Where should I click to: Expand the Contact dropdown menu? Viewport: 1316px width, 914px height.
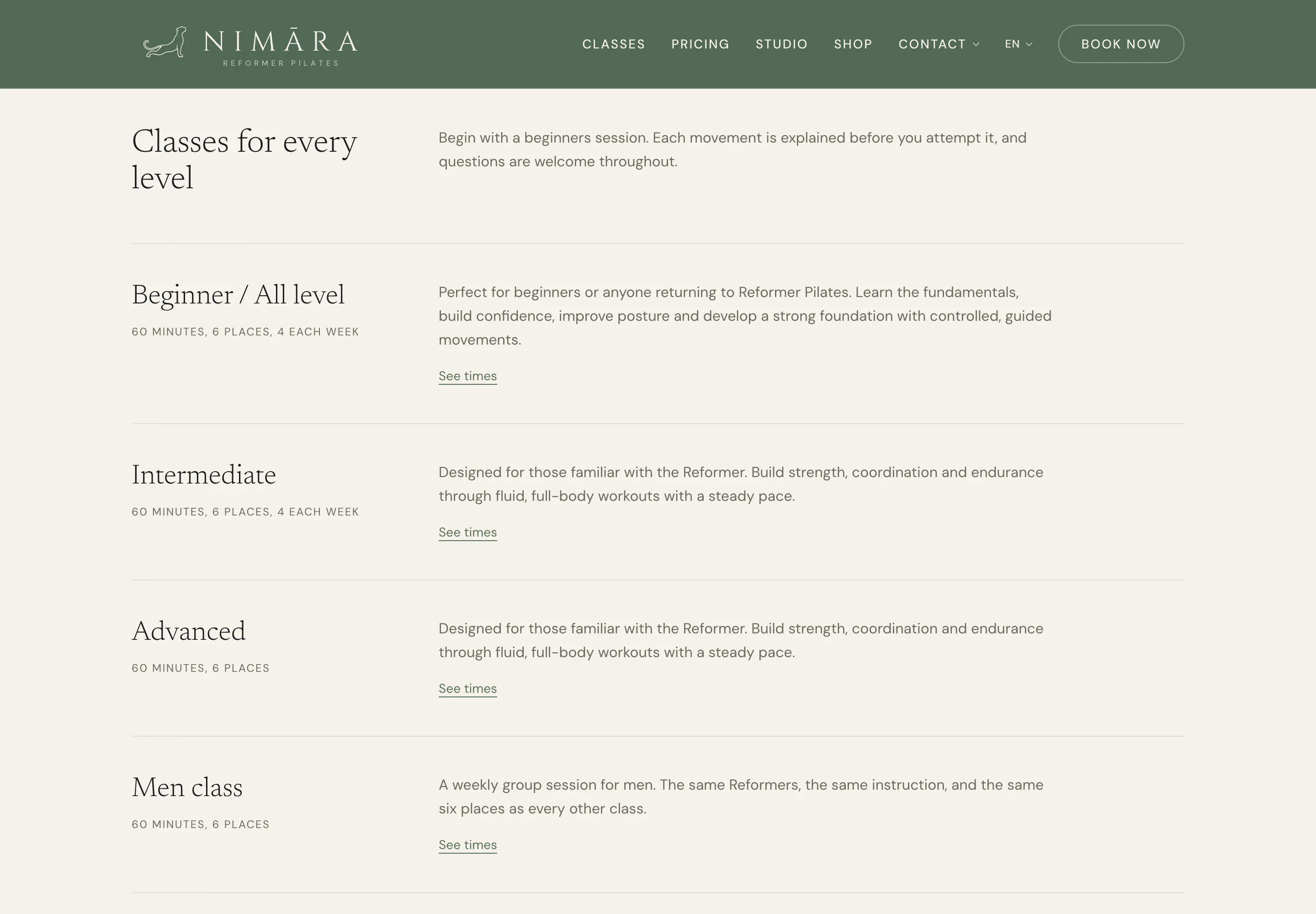(939, 44)
